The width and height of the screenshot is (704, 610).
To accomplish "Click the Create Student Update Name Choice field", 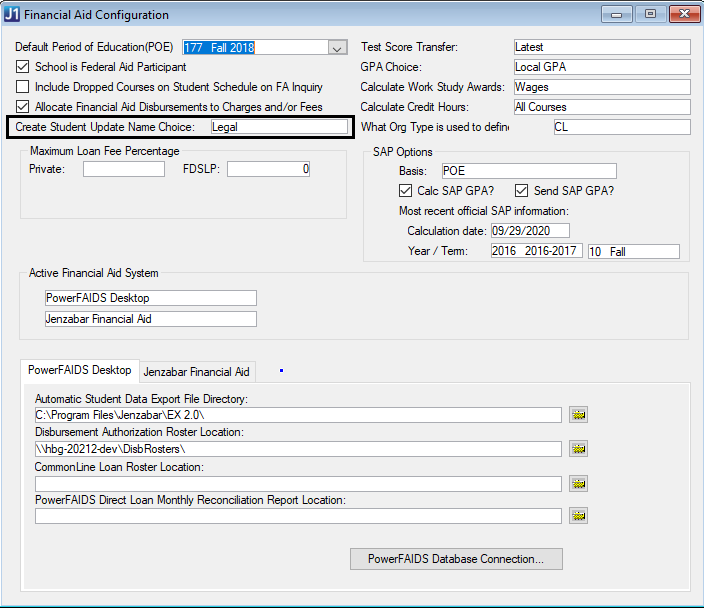I will (278, 127).
